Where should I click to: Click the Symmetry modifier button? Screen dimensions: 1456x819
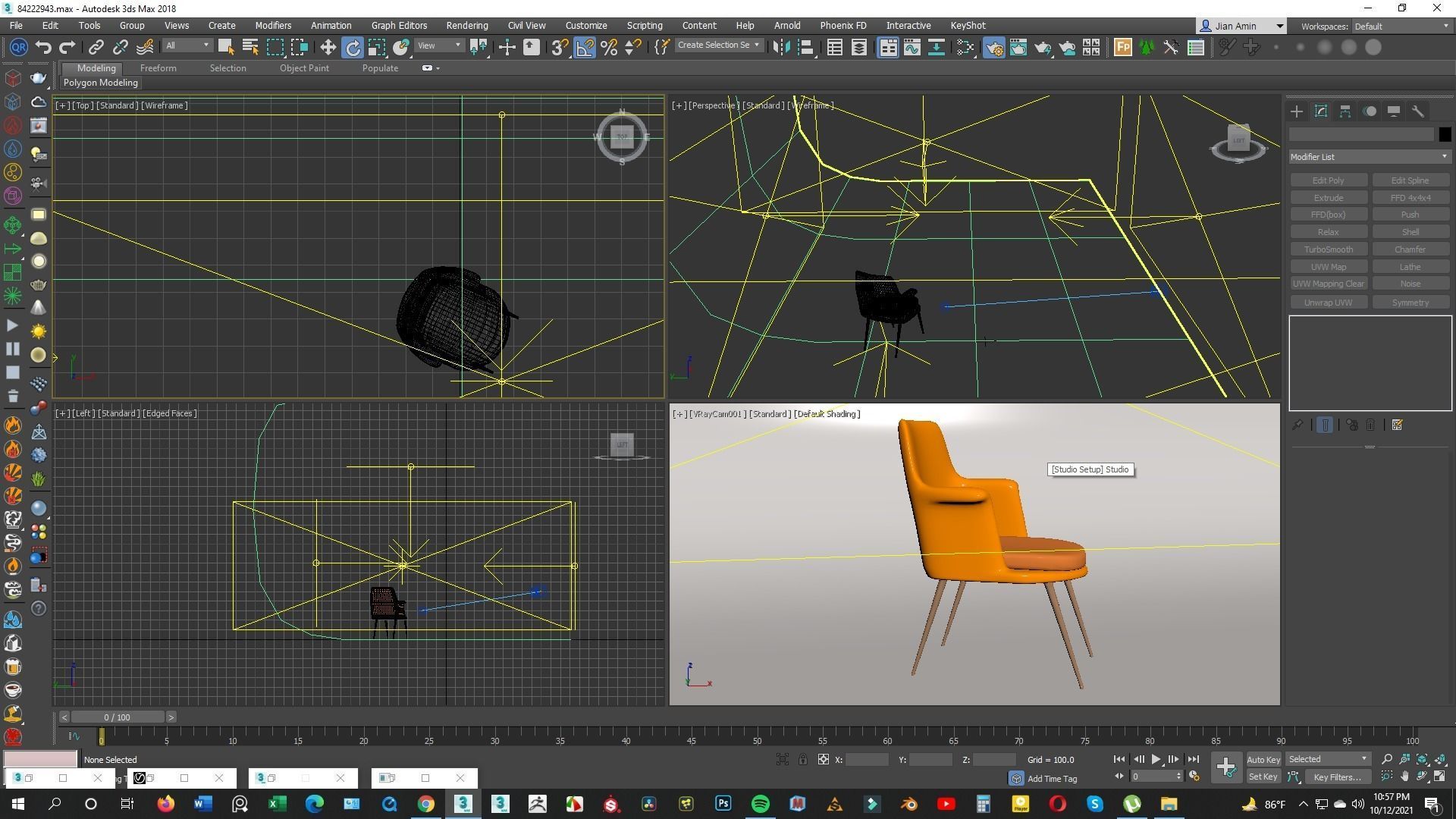point(1410,303)
